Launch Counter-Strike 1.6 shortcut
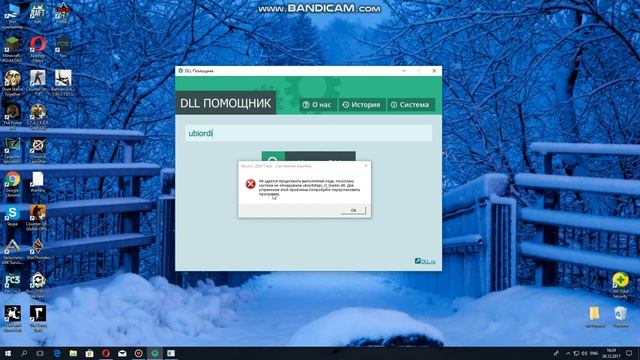Viewport: 640px width, 360px height. point(38,82)
